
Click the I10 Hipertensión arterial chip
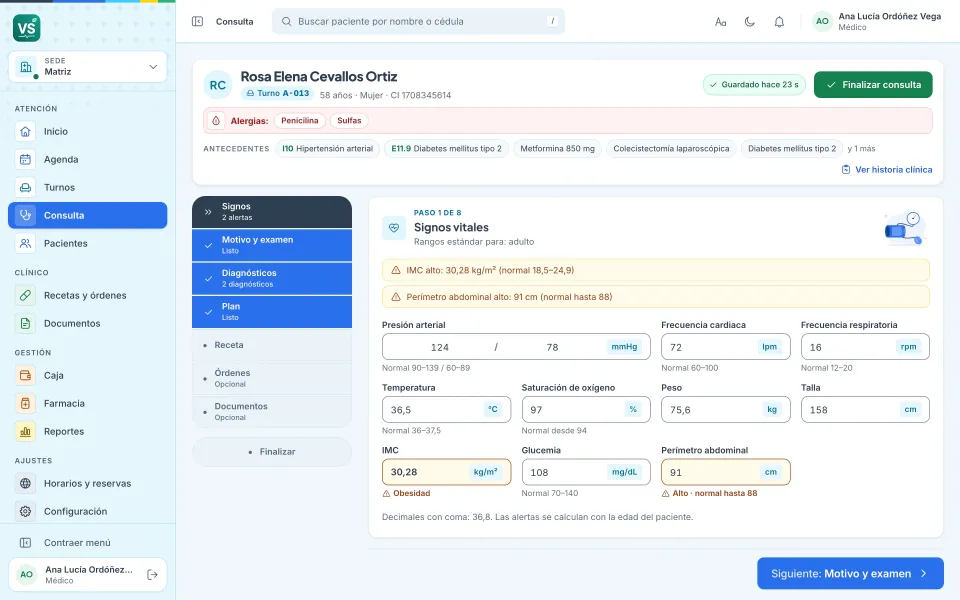coord(328,149)
